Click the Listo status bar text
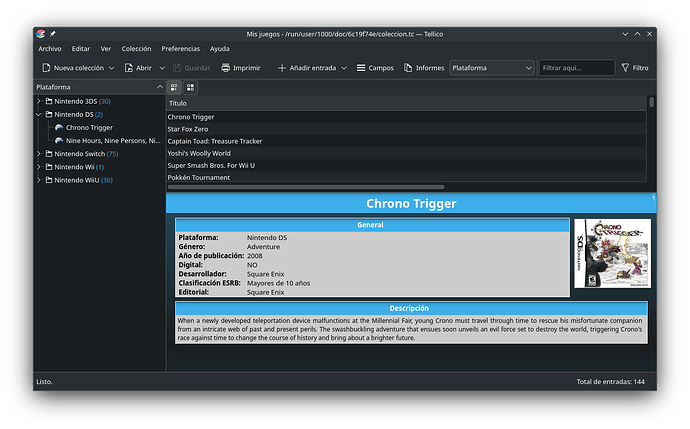The height and width of the screenshot is (429, 690). coord(44,382)
